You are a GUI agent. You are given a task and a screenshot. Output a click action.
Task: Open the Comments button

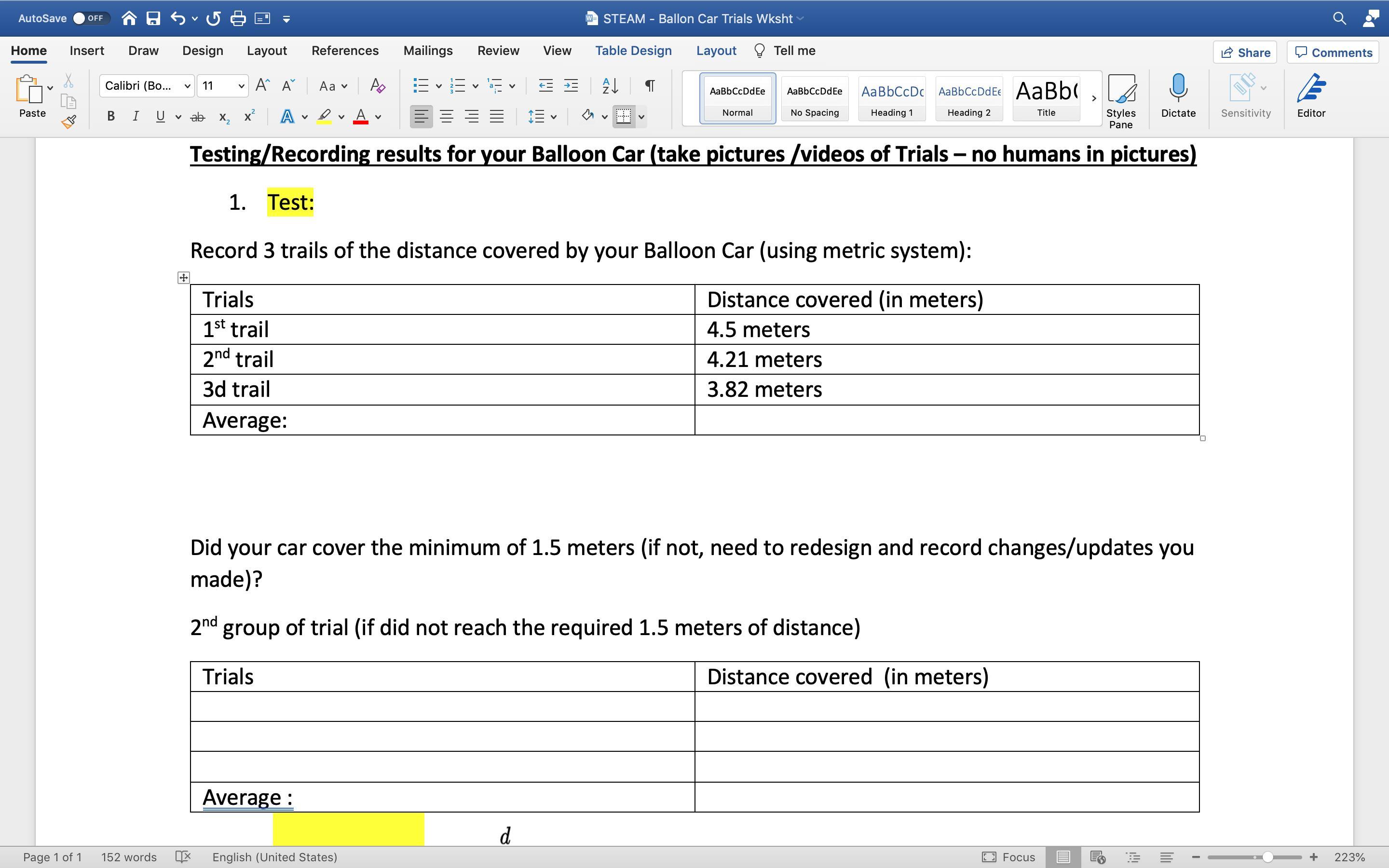point(1333,52)
